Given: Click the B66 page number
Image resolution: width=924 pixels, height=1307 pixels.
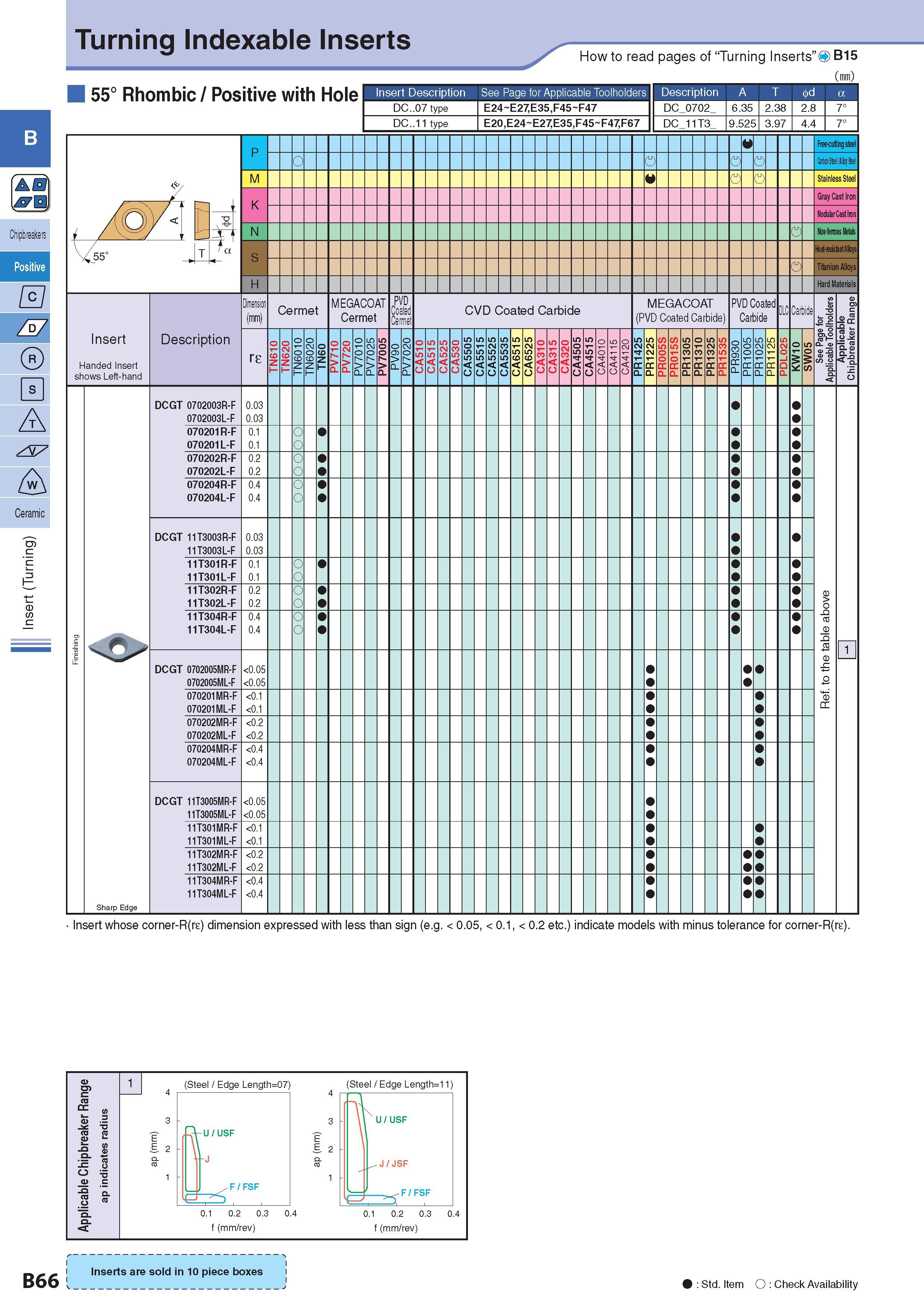Looking at the screenshot, I should [x=40, y=1281].
